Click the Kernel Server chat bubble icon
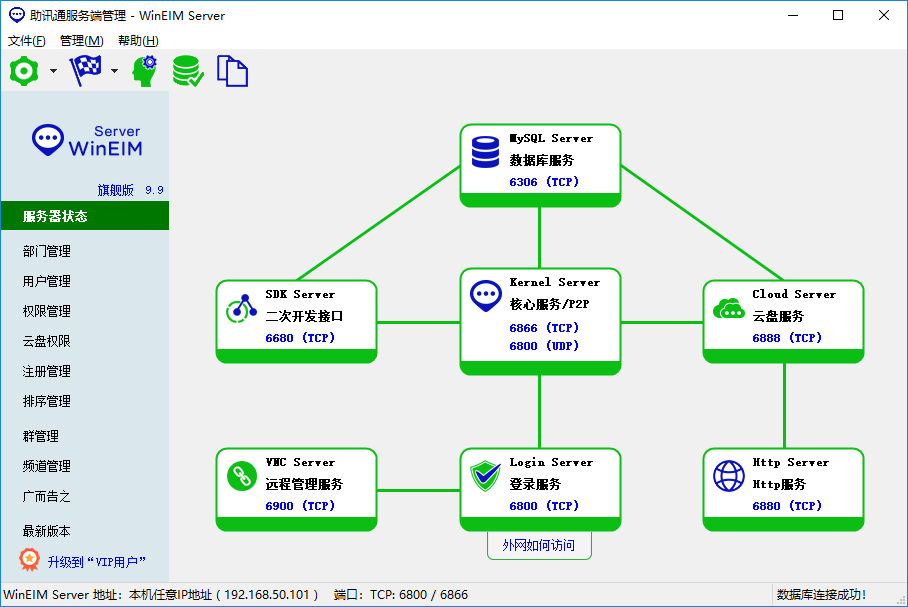908x607 pixels. click(x=485, y=295)
